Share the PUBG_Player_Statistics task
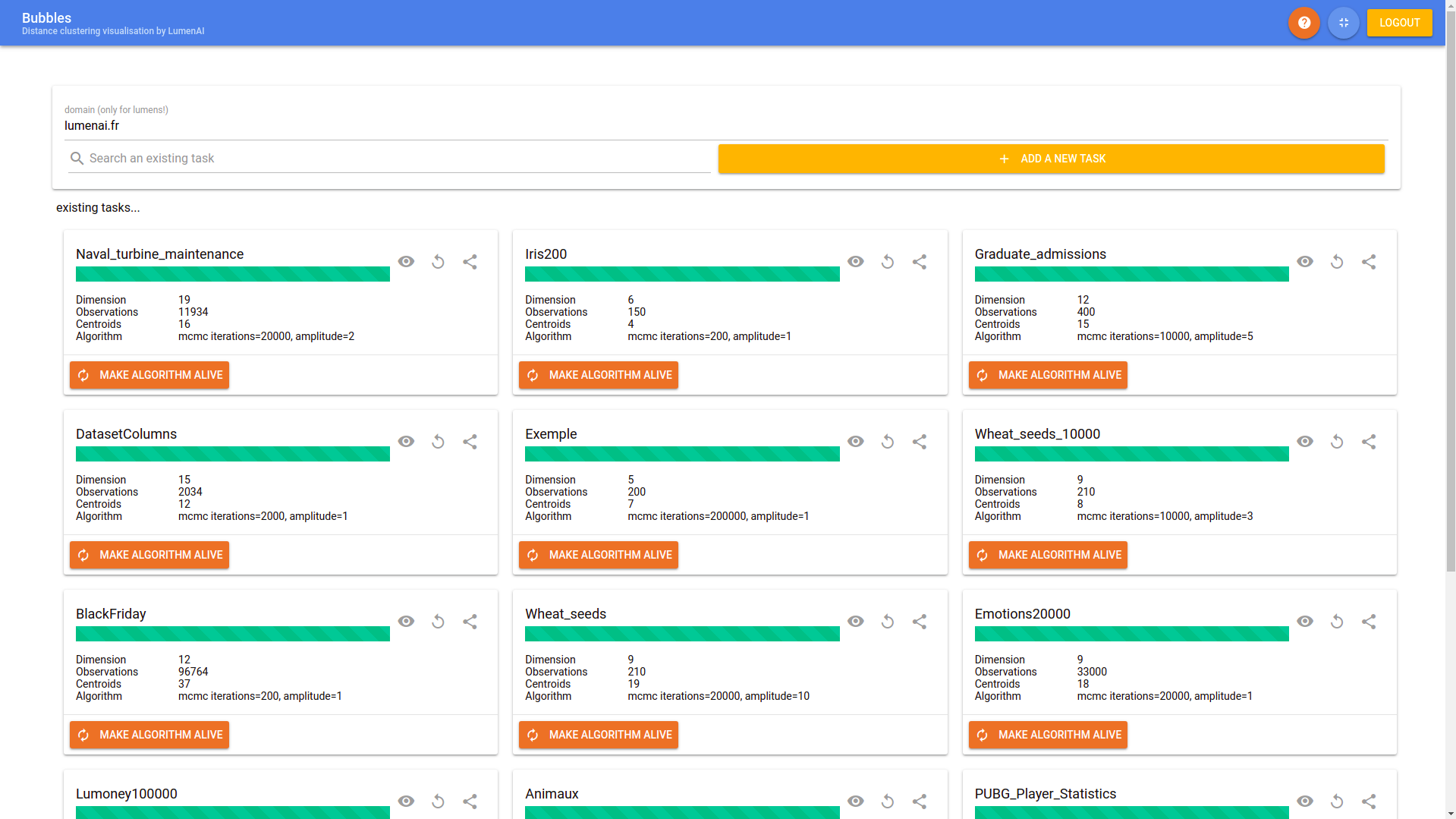 1368,802
